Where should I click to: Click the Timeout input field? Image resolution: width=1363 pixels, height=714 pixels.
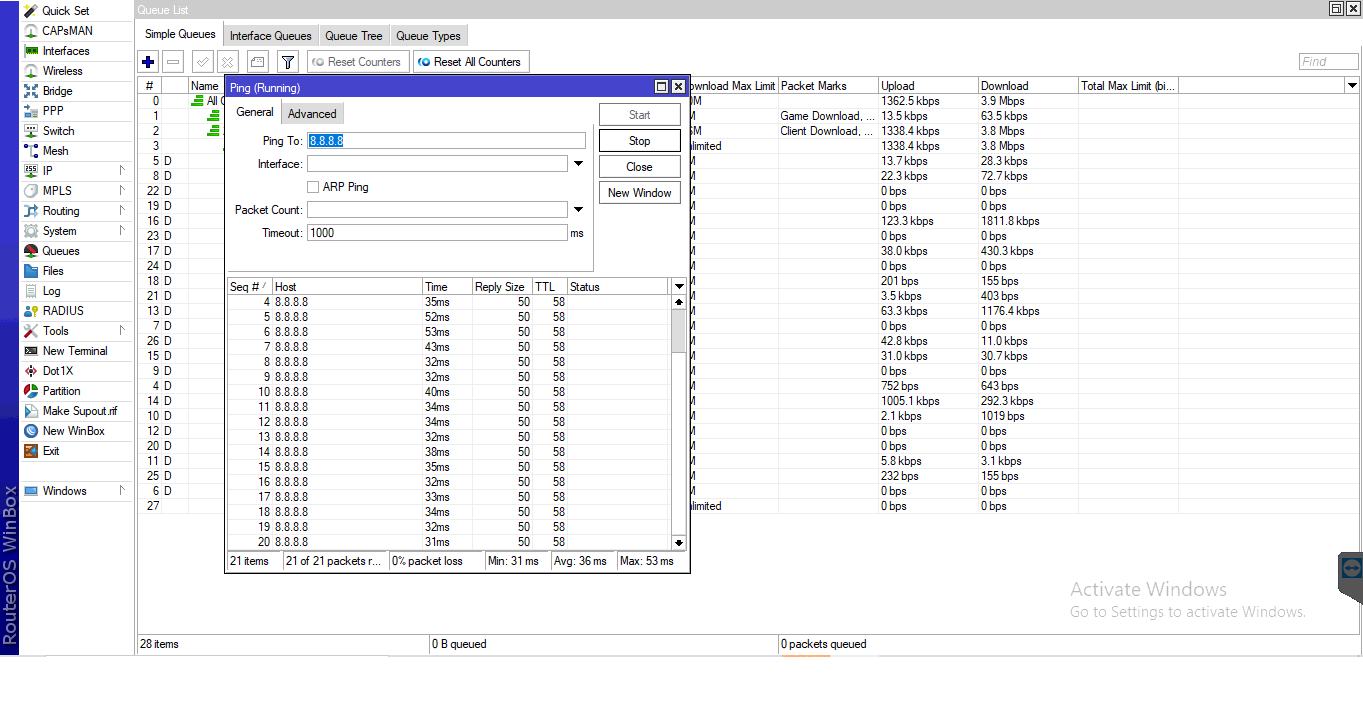[437, 233]
